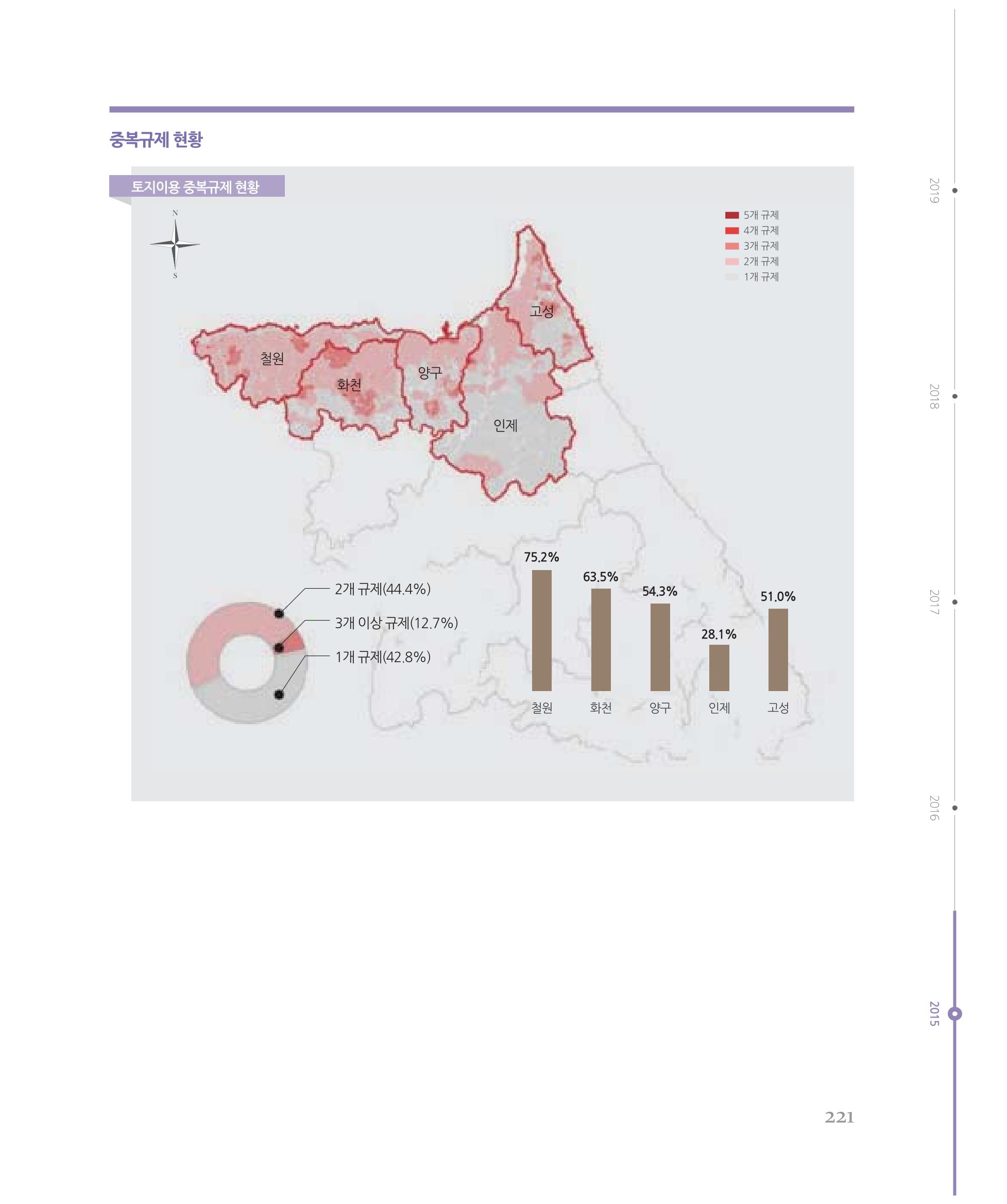
Task: Click the 화천 axis label under bar chart
Action: click(601, 708)
